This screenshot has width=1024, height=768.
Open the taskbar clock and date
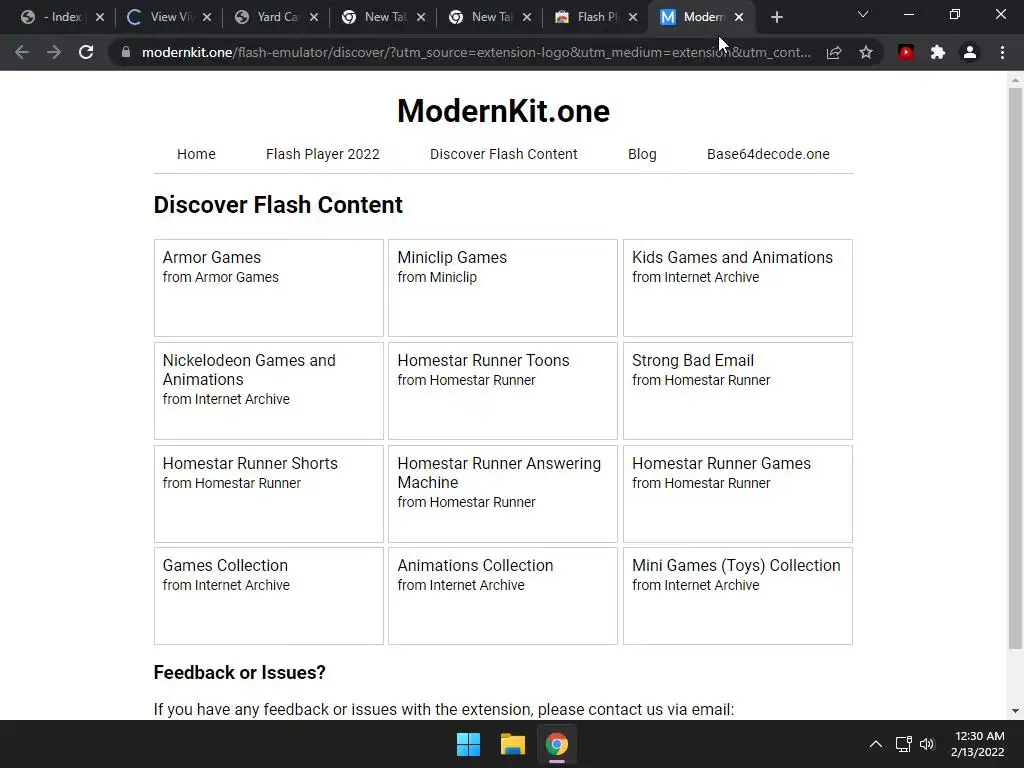[x=978, y=744]
